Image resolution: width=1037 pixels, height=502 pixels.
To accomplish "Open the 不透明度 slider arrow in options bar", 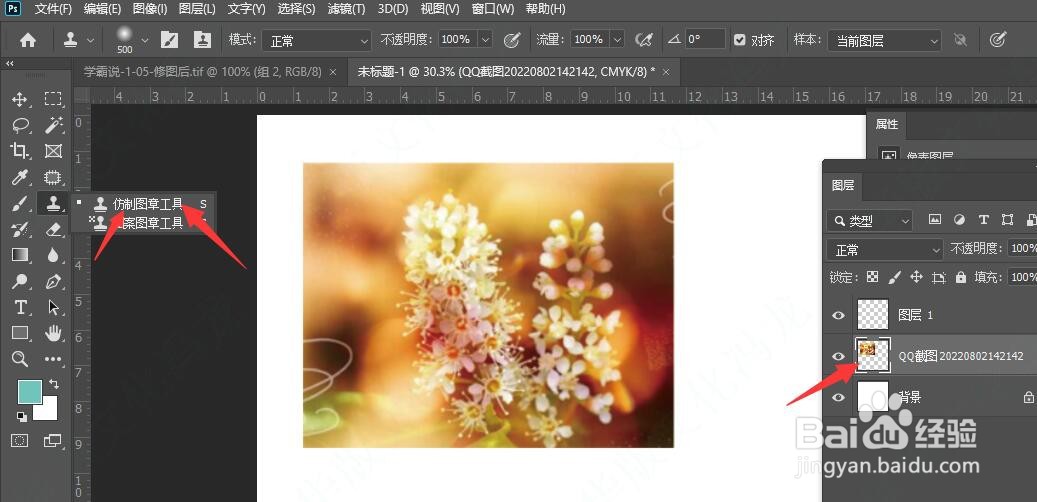I will tap(486, 40).
